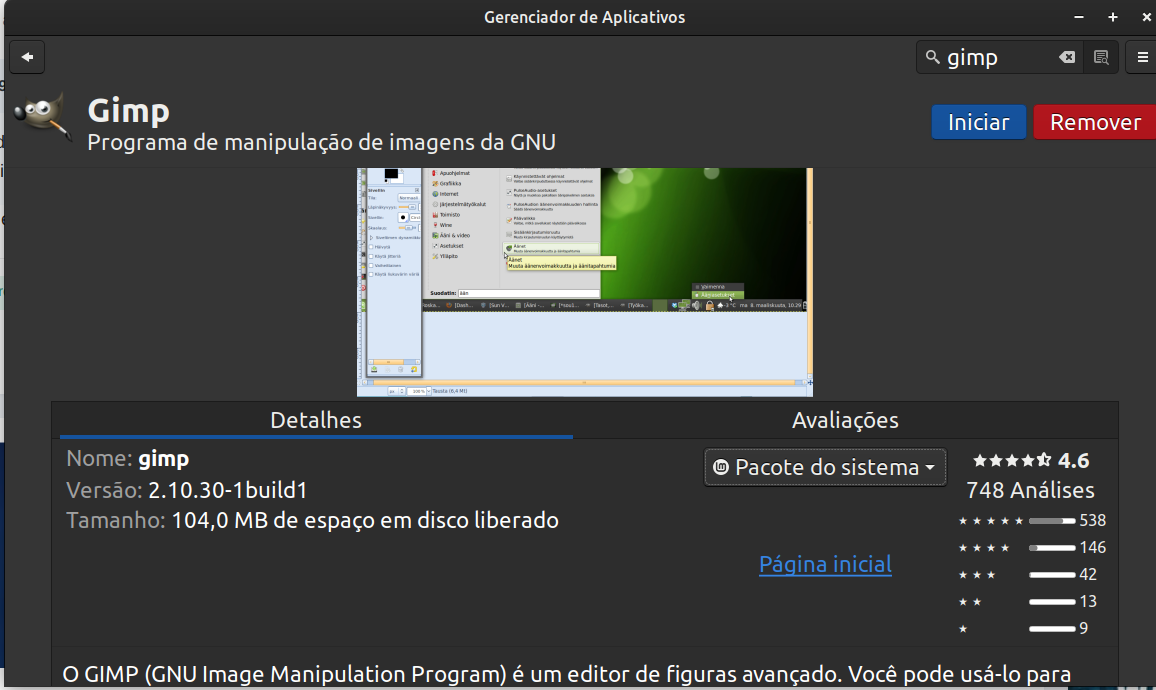This screenshot has width=1156, height=690.
Task: Click the GIMP description paragraph
Action: 566,674
